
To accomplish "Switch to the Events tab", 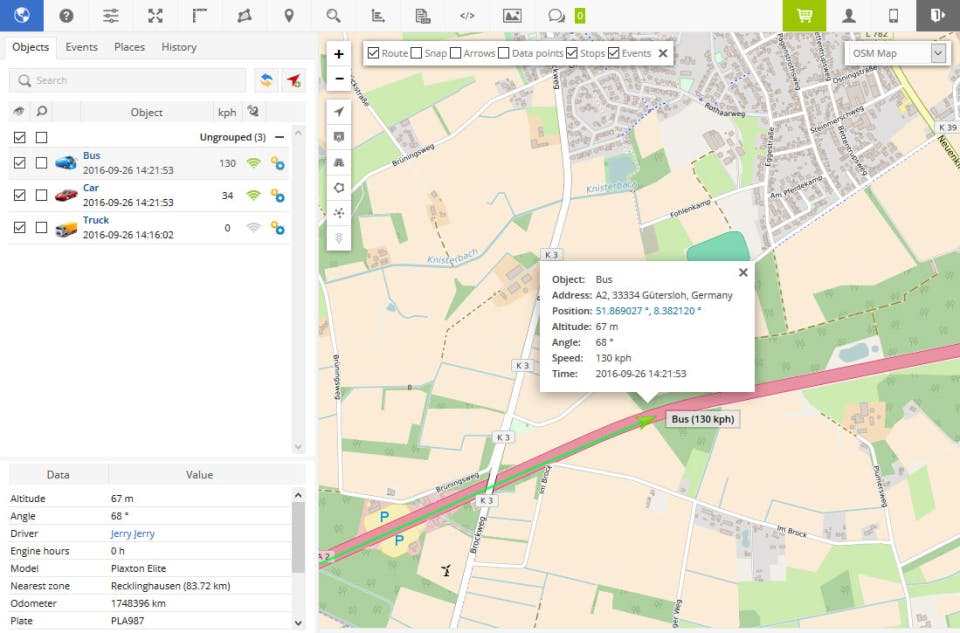I will 81,47.
